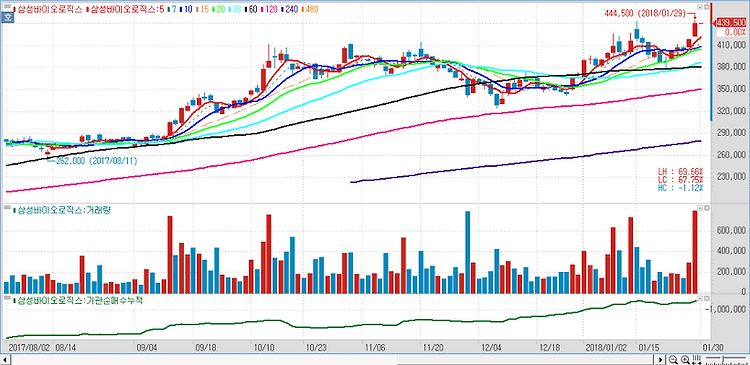Click the 600,000 volume axis label
The image size is (750, 365).
tap(732, 230)
